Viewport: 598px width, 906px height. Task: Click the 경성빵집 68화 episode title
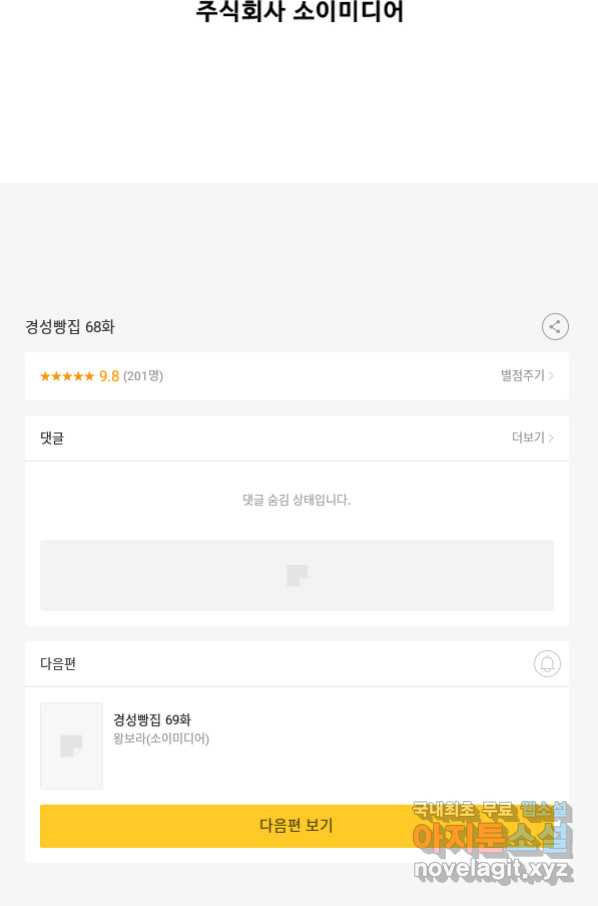[70, 326]
